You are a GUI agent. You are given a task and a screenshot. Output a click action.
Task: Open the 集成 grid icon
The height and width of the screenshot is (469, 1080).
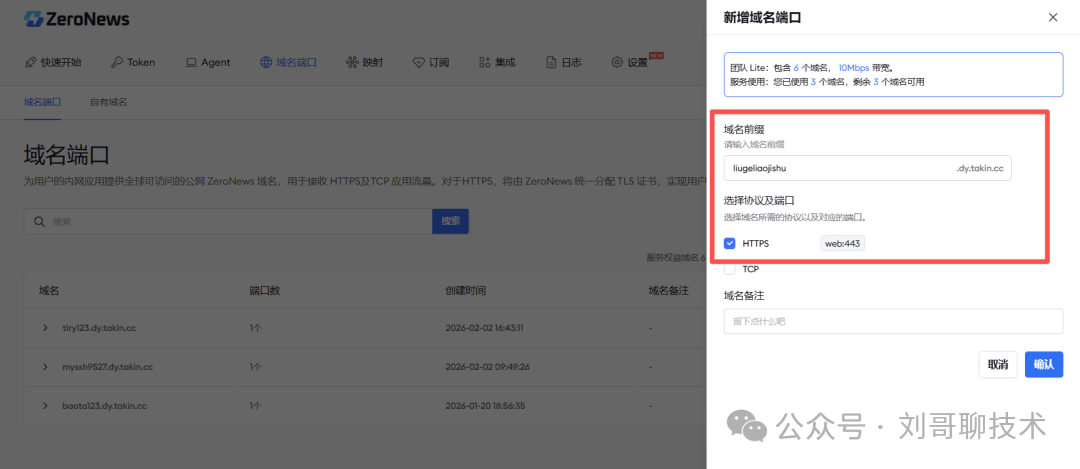click(485, 62)
